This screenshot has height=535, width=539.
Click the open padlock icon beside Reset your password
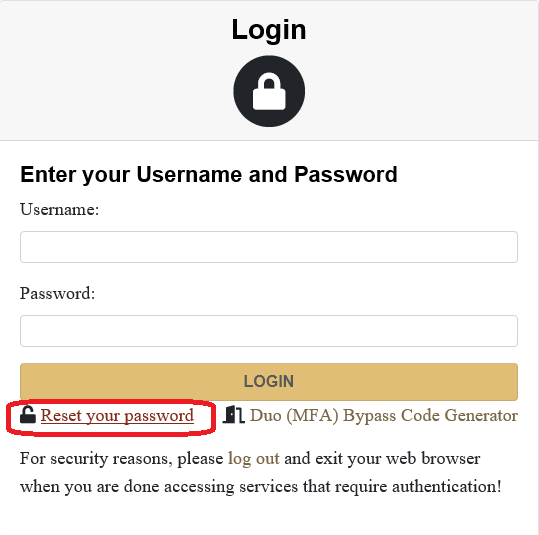tap(28, 415)
